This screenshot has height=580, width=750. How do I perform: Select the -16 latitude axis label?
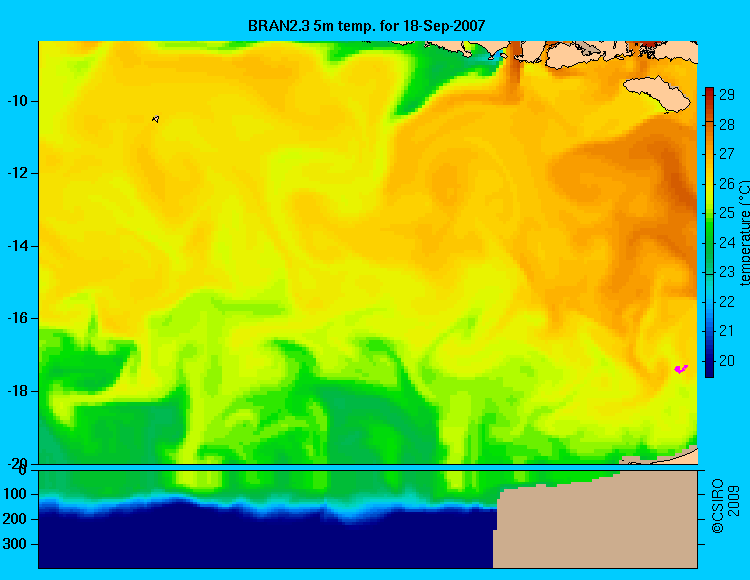click(x=17, y=318)
